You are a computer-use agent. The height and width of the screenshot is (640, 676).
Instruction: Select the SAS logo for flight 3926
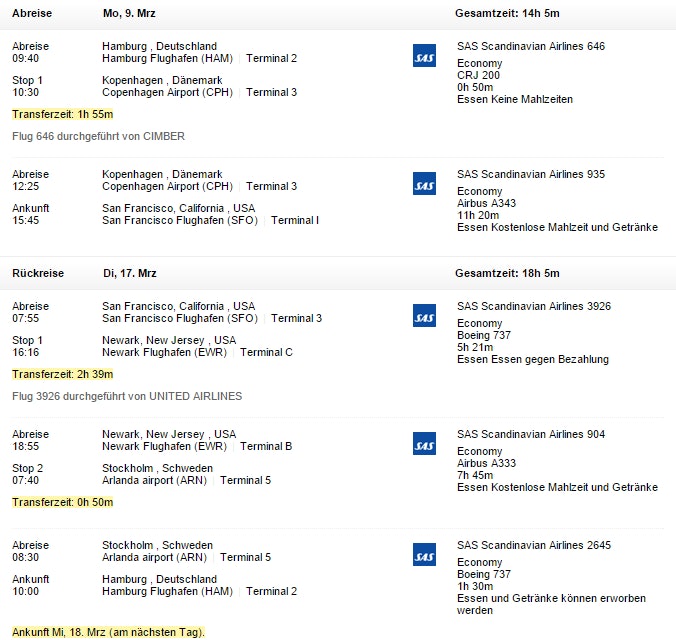coord(424,316)
